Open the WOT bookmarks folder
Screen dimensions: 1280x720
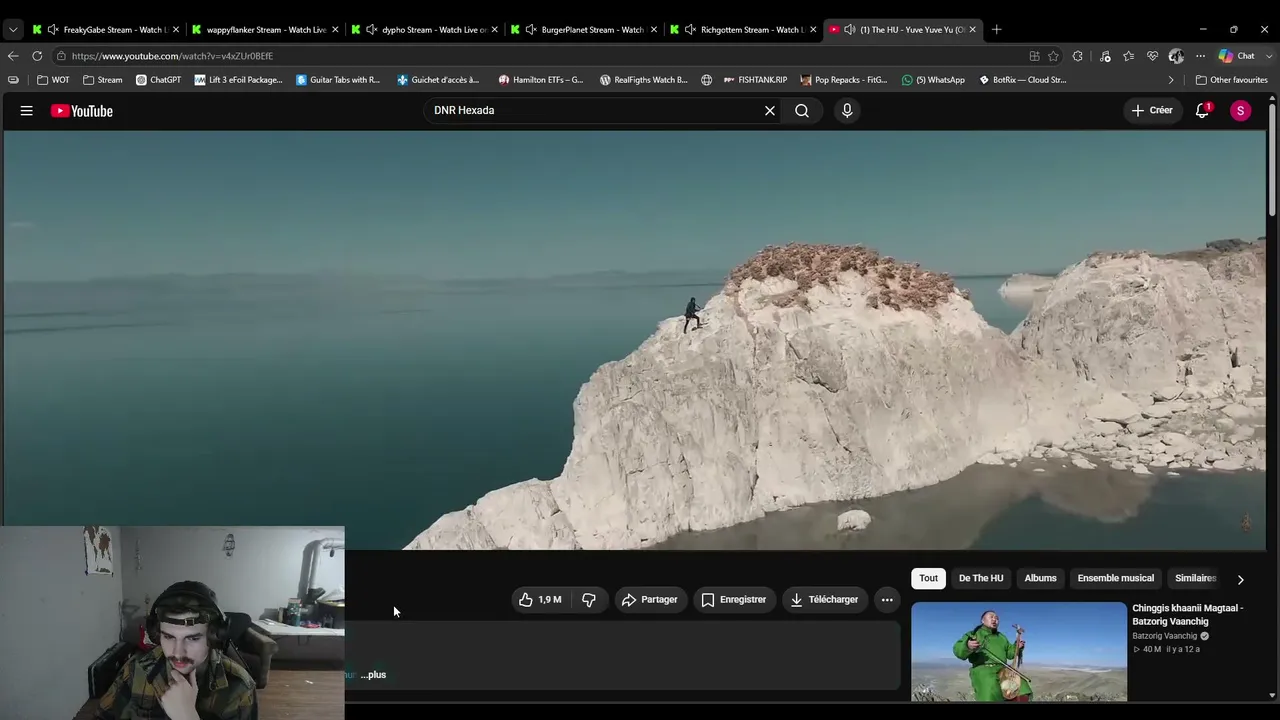pos(54,80)
